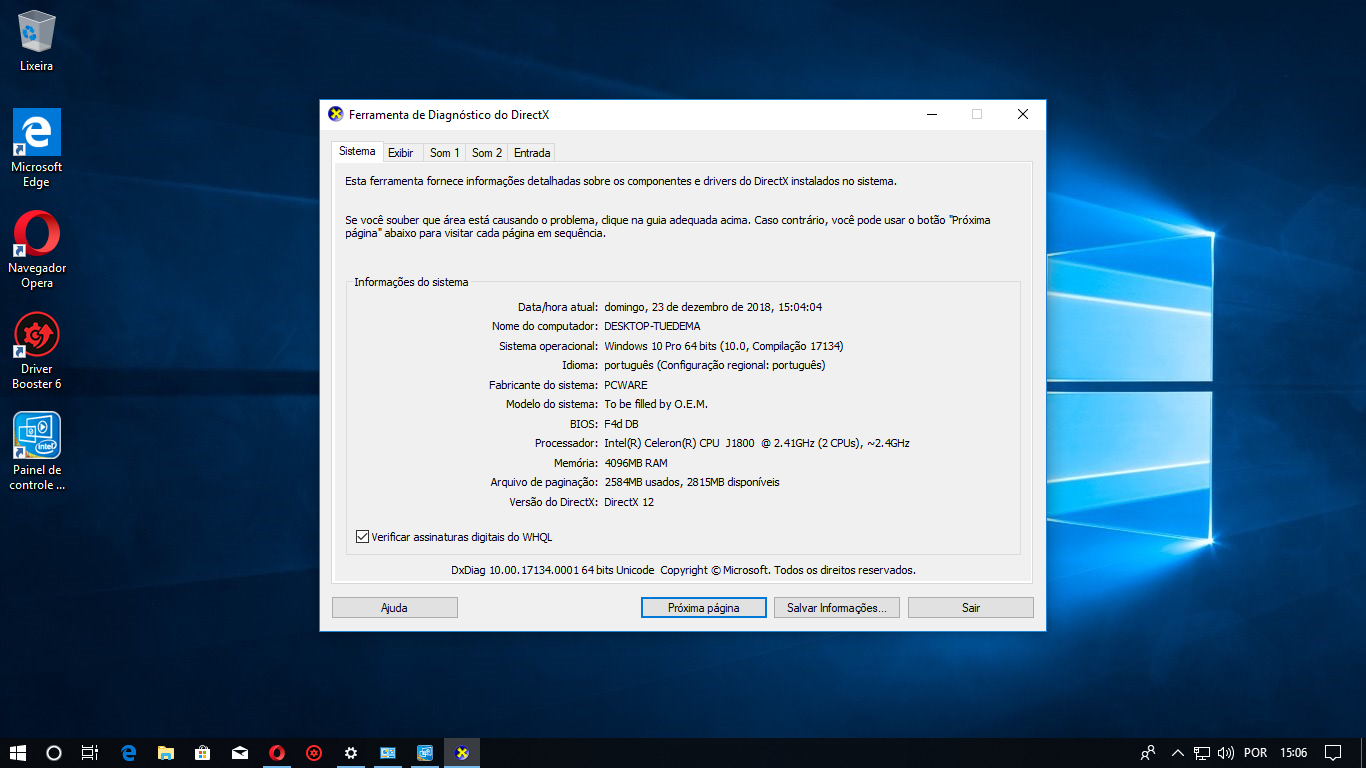Open the volume speaker tray icon
1366x768 pixels.
[1227, 753]
